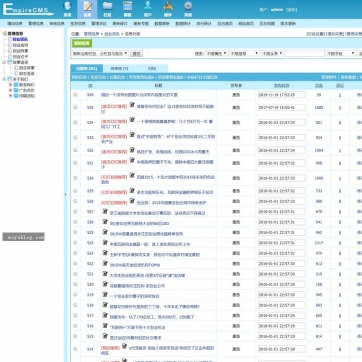Click title-image icon in row ID 522
362x362 pixels.
[105, 263]
